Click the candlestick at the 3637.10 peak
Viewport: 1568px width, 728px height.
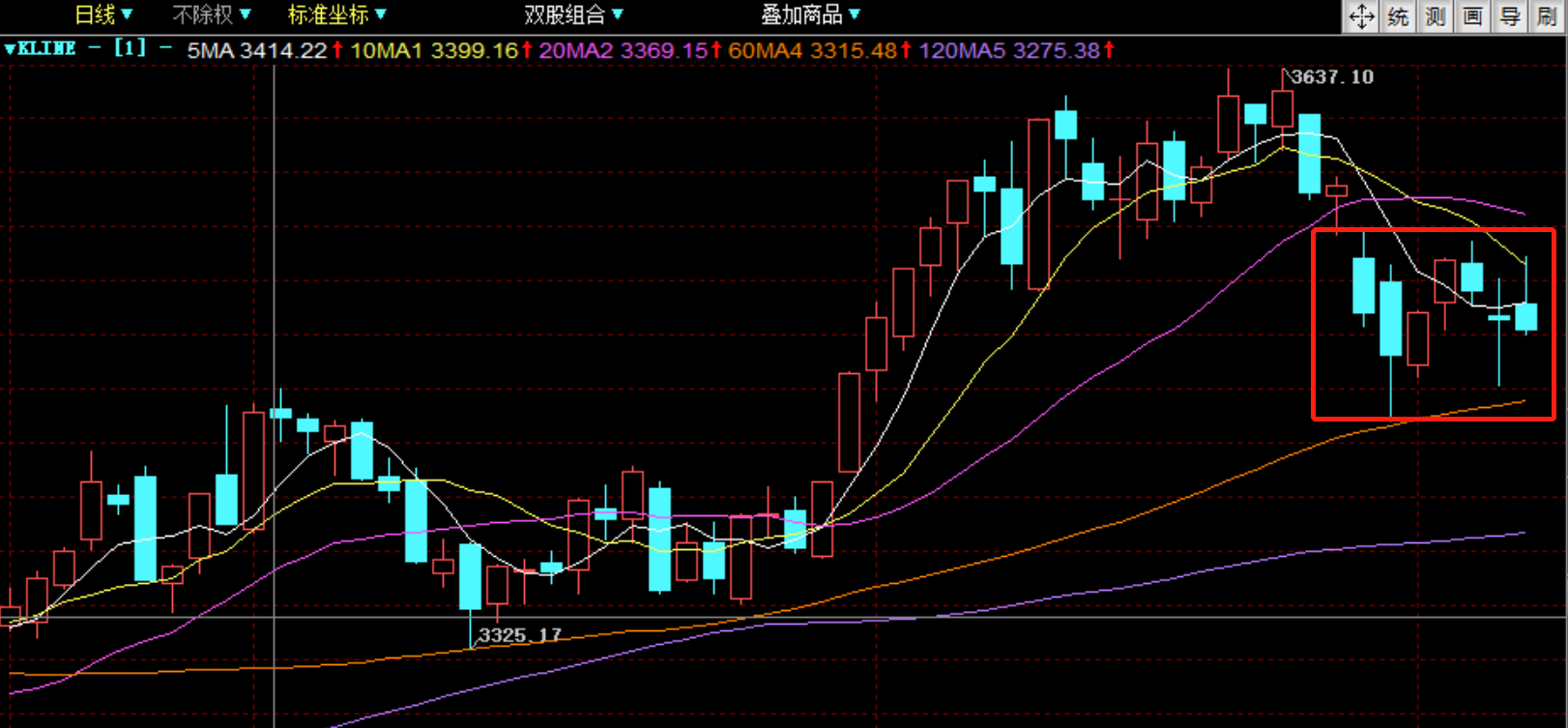pyautogui.click(x=1283, y=109)
